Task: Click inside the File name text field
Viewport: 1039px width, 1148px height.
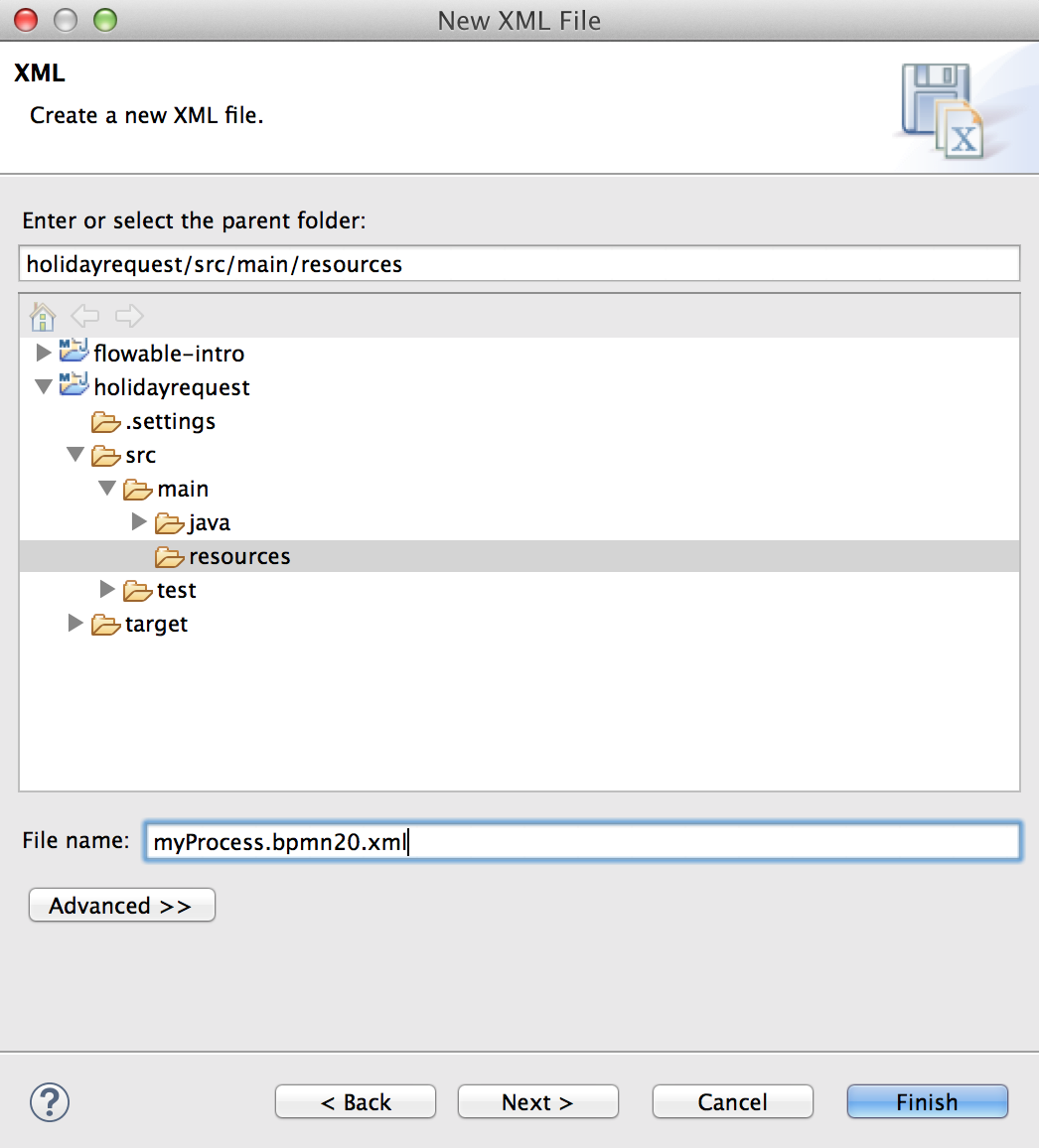Action: (x=581, y=841)
